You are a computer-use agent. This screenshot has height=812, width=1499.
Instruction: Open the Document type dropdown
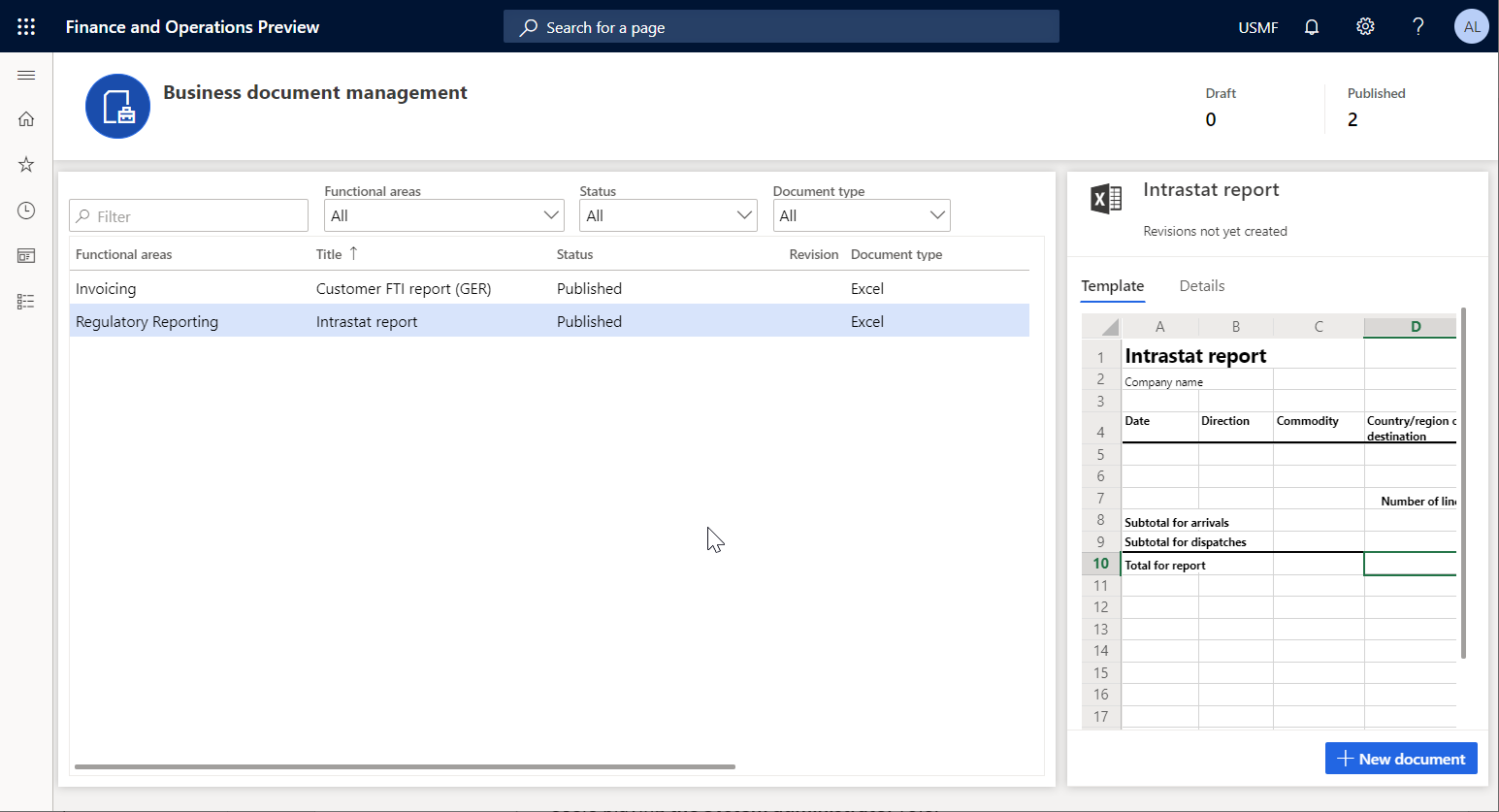(x=862, y=215)
